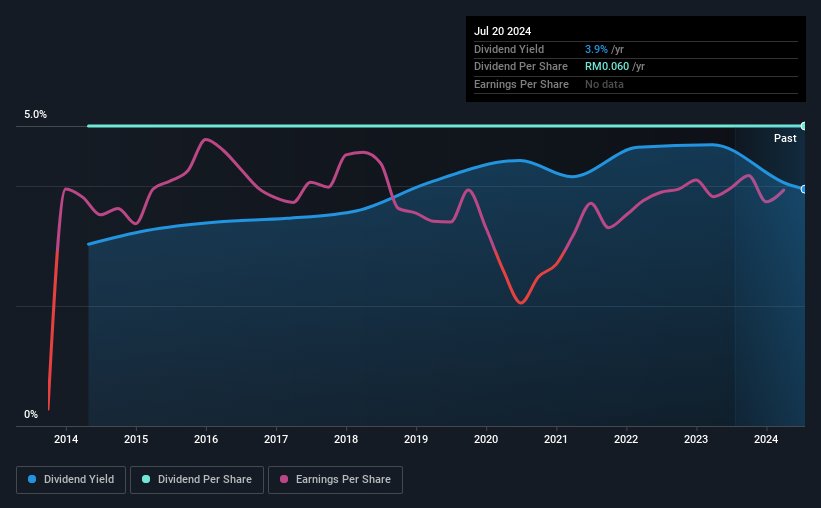Click the 3.9% dividend yield value
The height and width of the screenshot is (508, 821).
(596, 49)
